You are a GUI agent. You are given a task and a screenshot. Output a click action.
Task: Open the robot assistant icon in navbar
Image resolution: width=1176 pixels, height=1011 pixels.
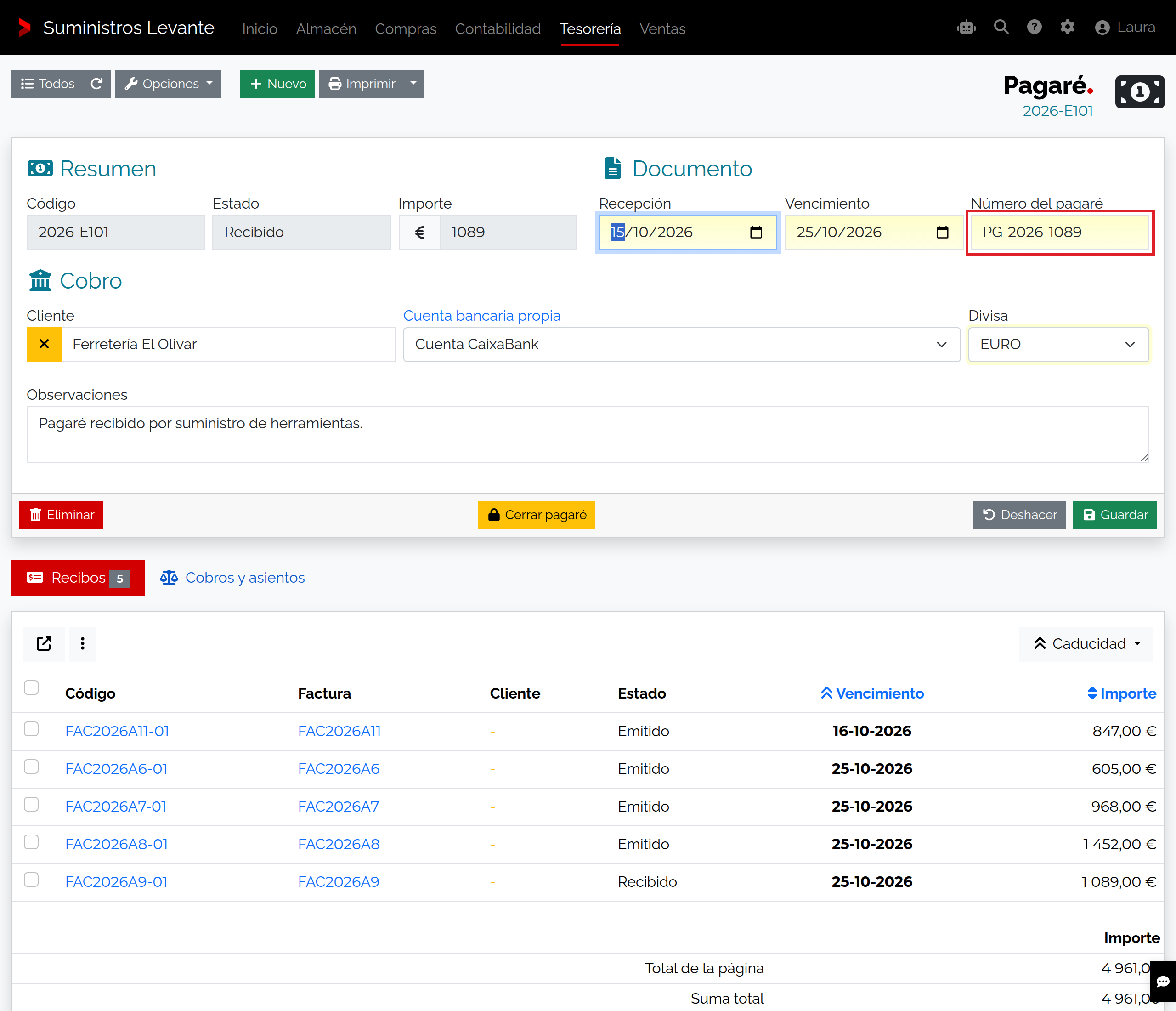click(x=966, y=27)
